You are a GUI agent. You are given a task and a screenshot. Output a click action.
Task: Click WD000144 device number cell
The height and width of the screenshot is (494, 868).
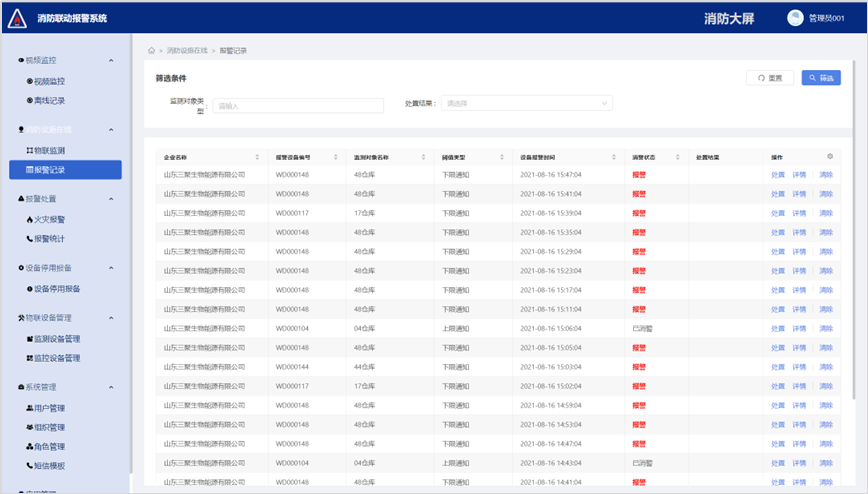coord(292,367)
